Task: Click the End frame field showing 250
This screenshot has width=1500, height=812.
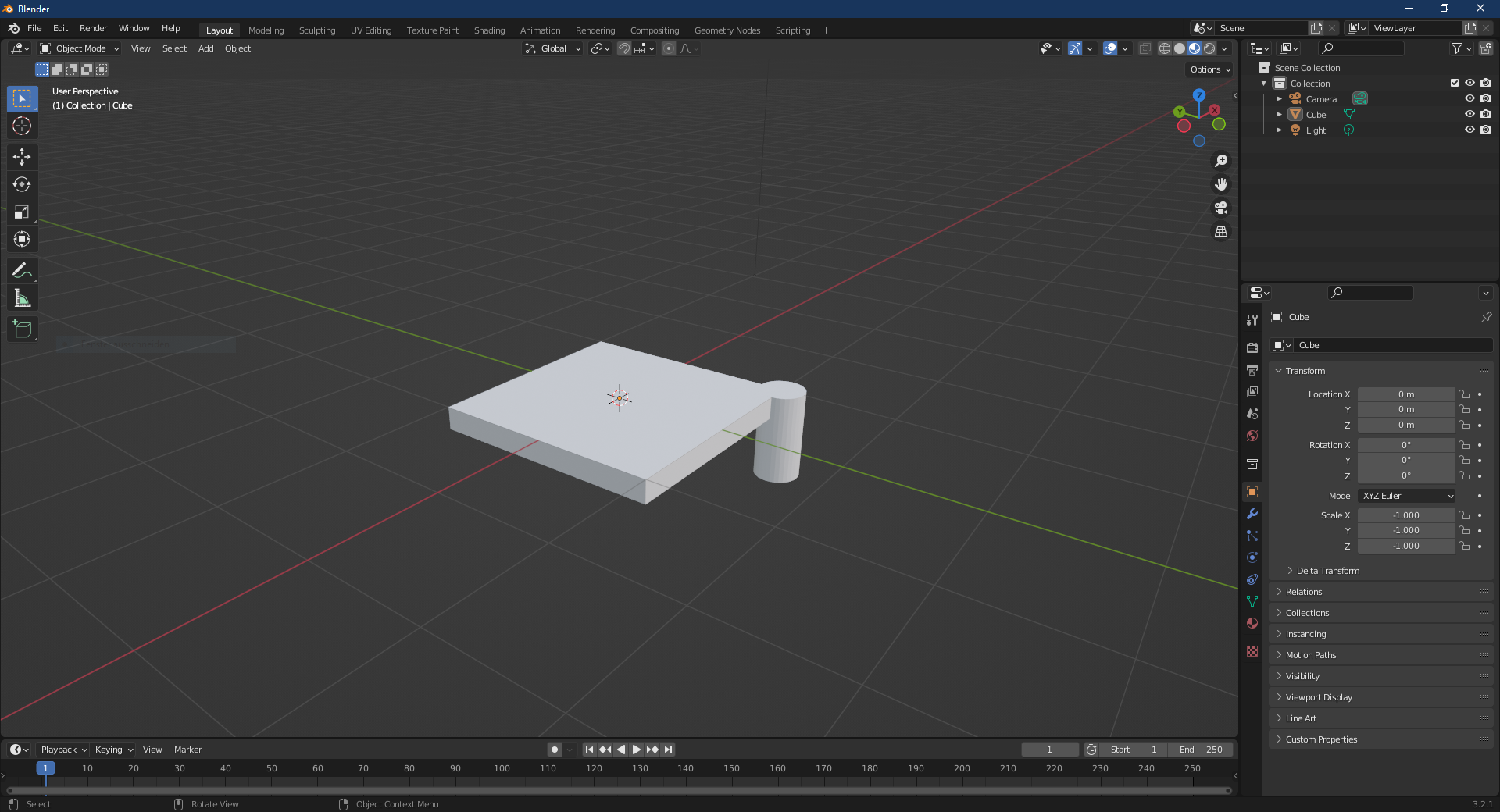Action: pos(1202,749)
